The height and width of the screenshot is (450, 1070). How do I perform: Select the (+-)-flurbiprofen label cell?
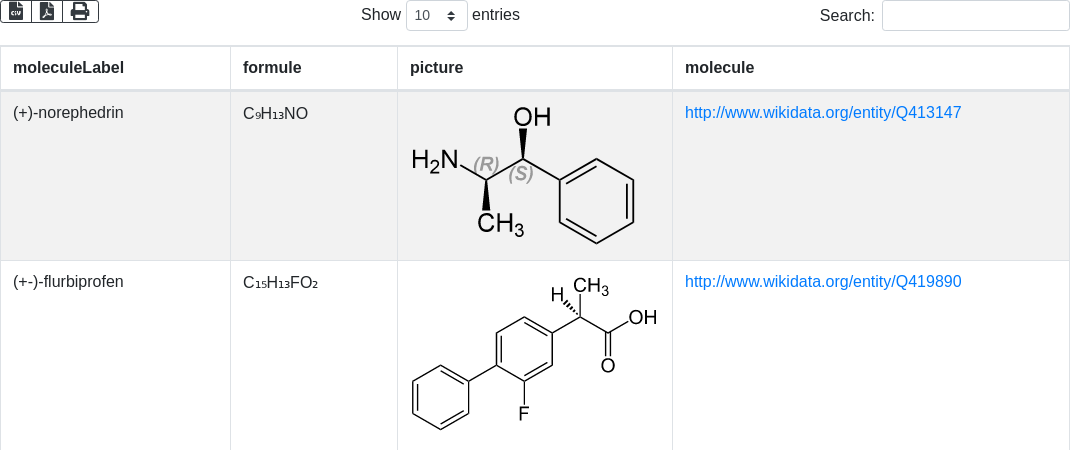(x=68, y=282)
